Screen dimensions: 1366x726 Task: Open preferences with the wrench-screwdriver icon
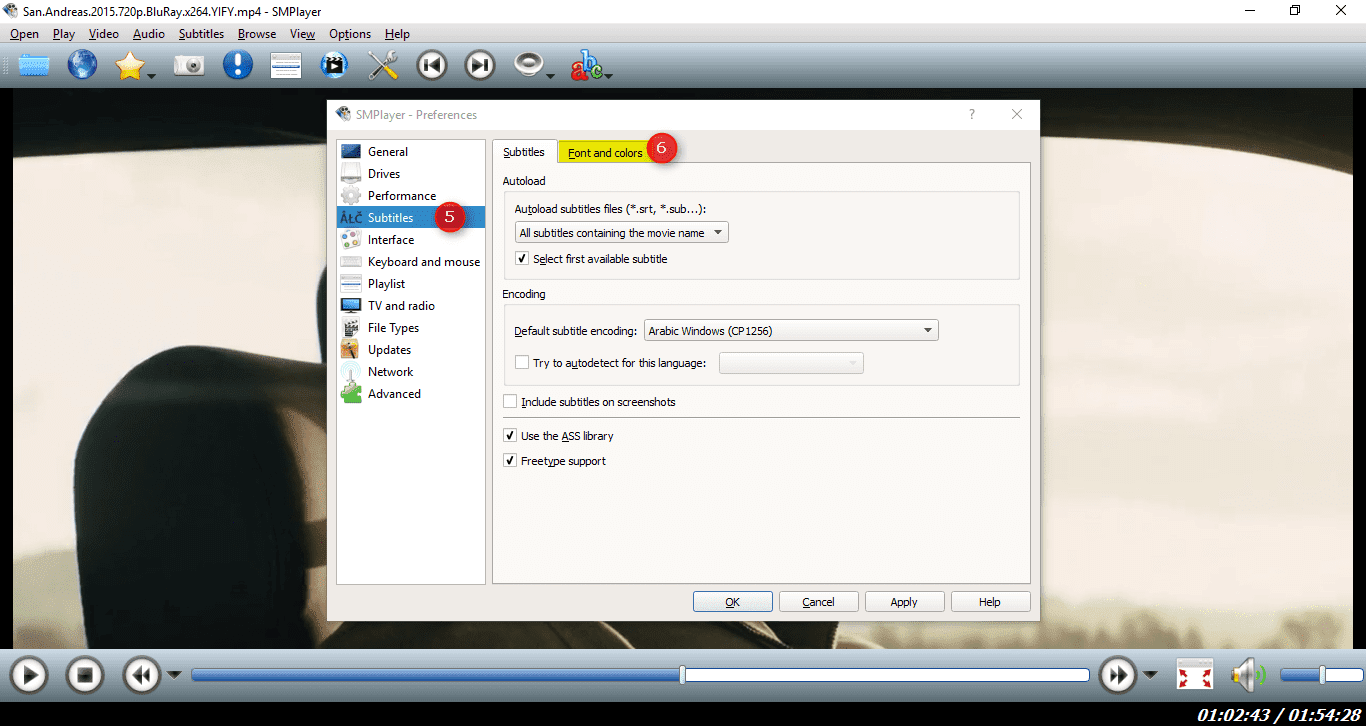click(383, 66)
